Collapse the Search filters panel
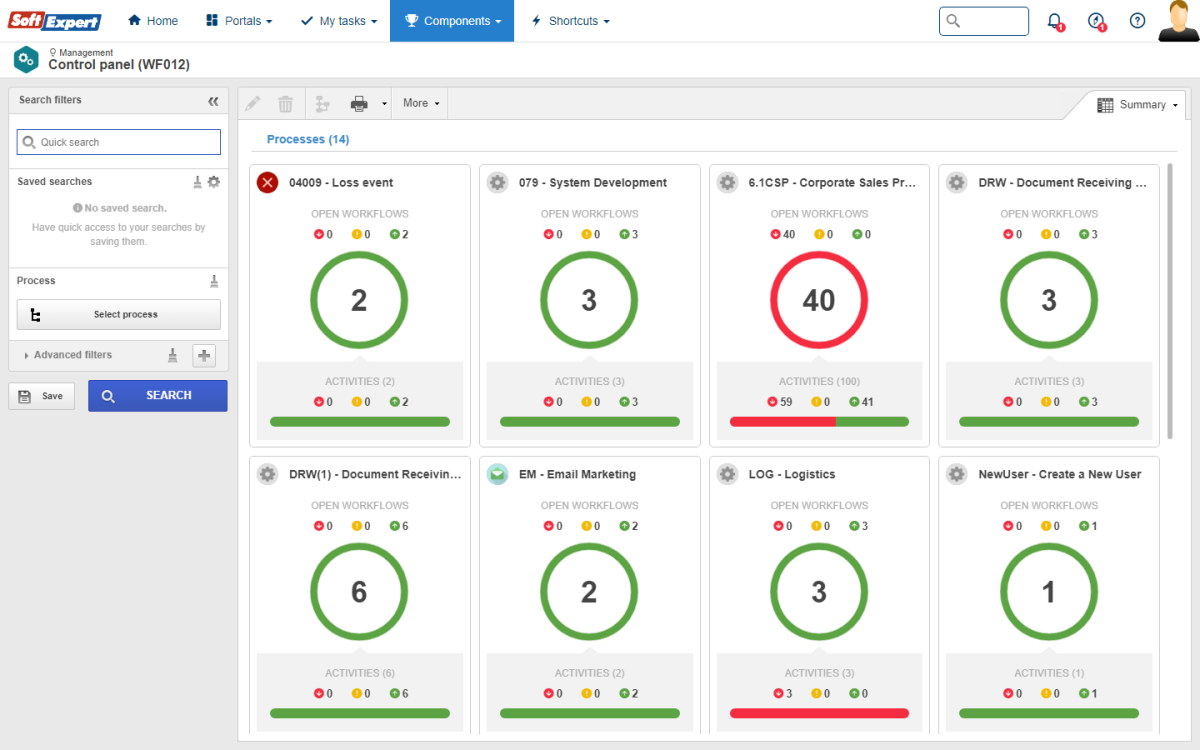The width and height of the screenshot is (1200, 750). pyautogui.click(x=213, y=100)
